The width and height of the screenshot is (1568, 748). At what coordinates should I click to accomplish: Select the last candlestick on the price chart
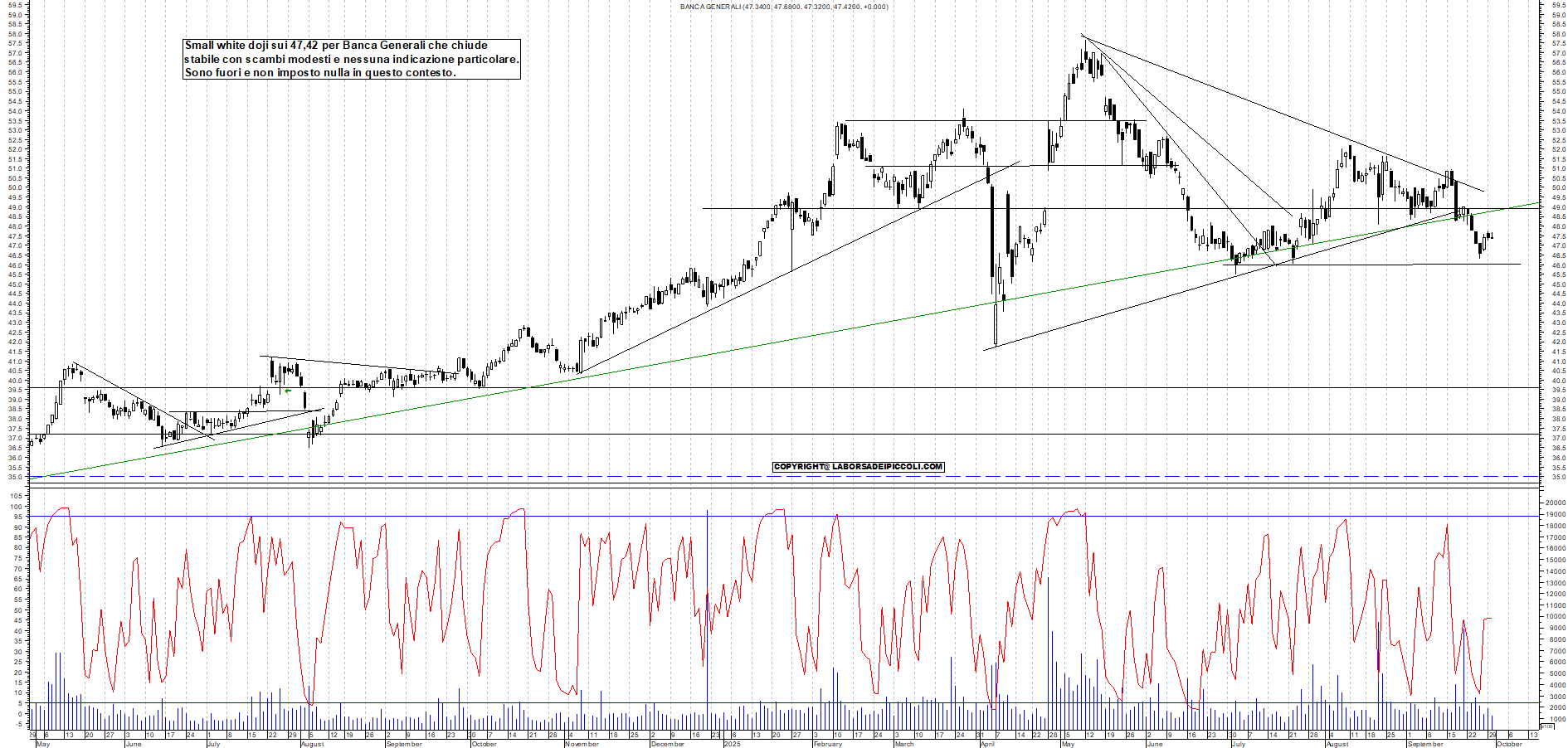[x=1492, y=237]
